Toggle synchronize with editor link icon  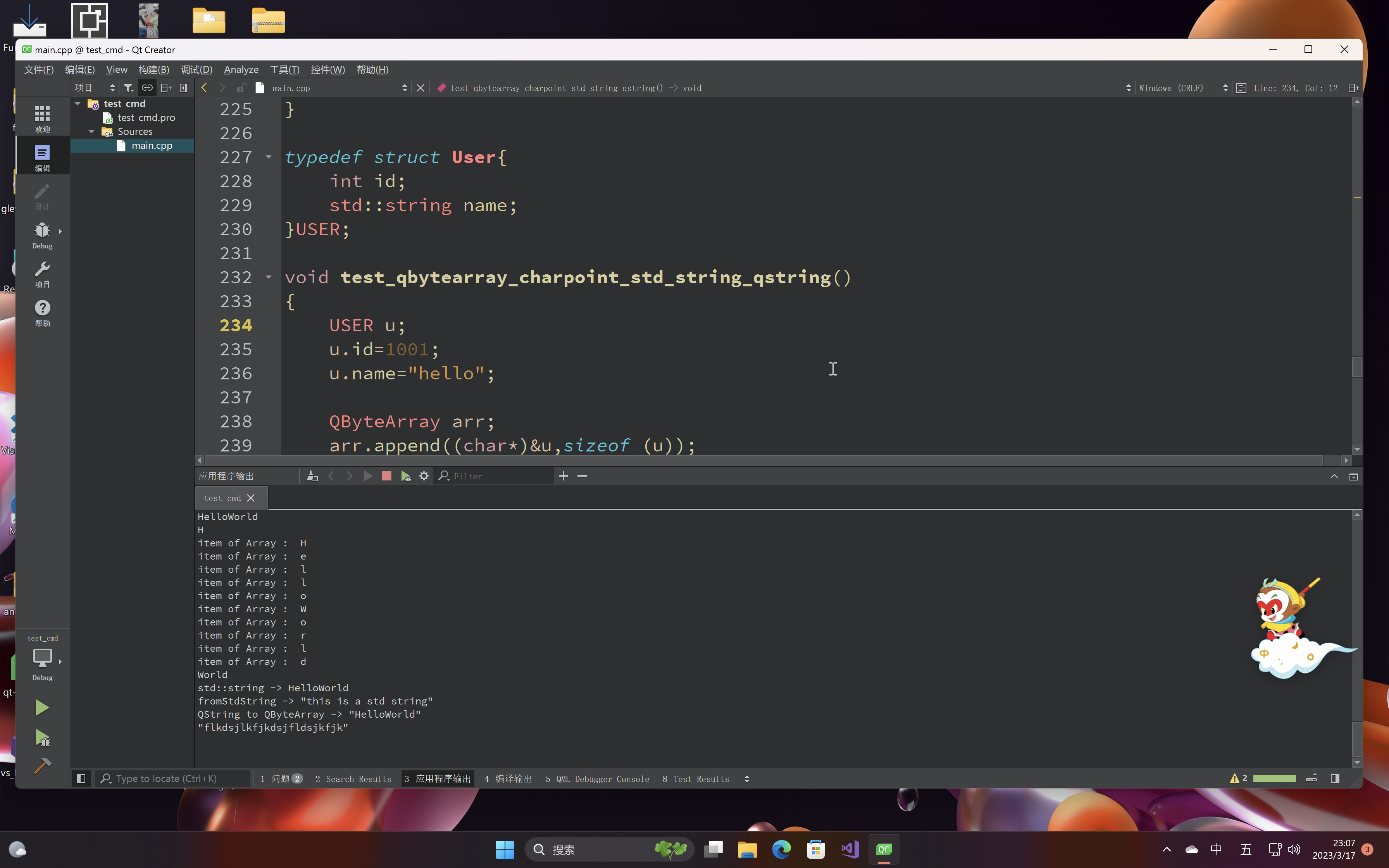coord(148,88)
